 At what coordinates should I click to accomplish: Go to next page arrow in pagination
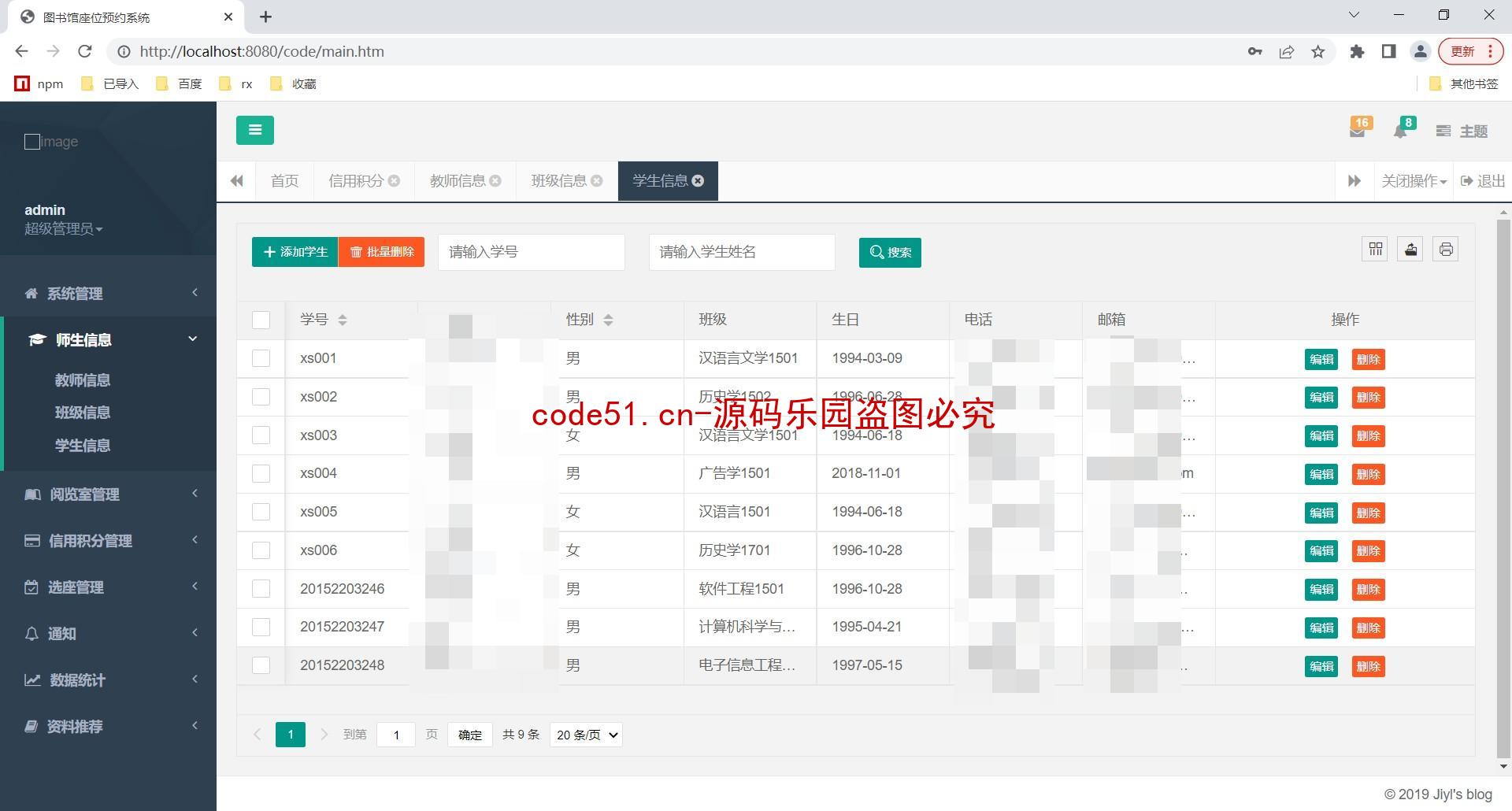click(x=324, y=735)
